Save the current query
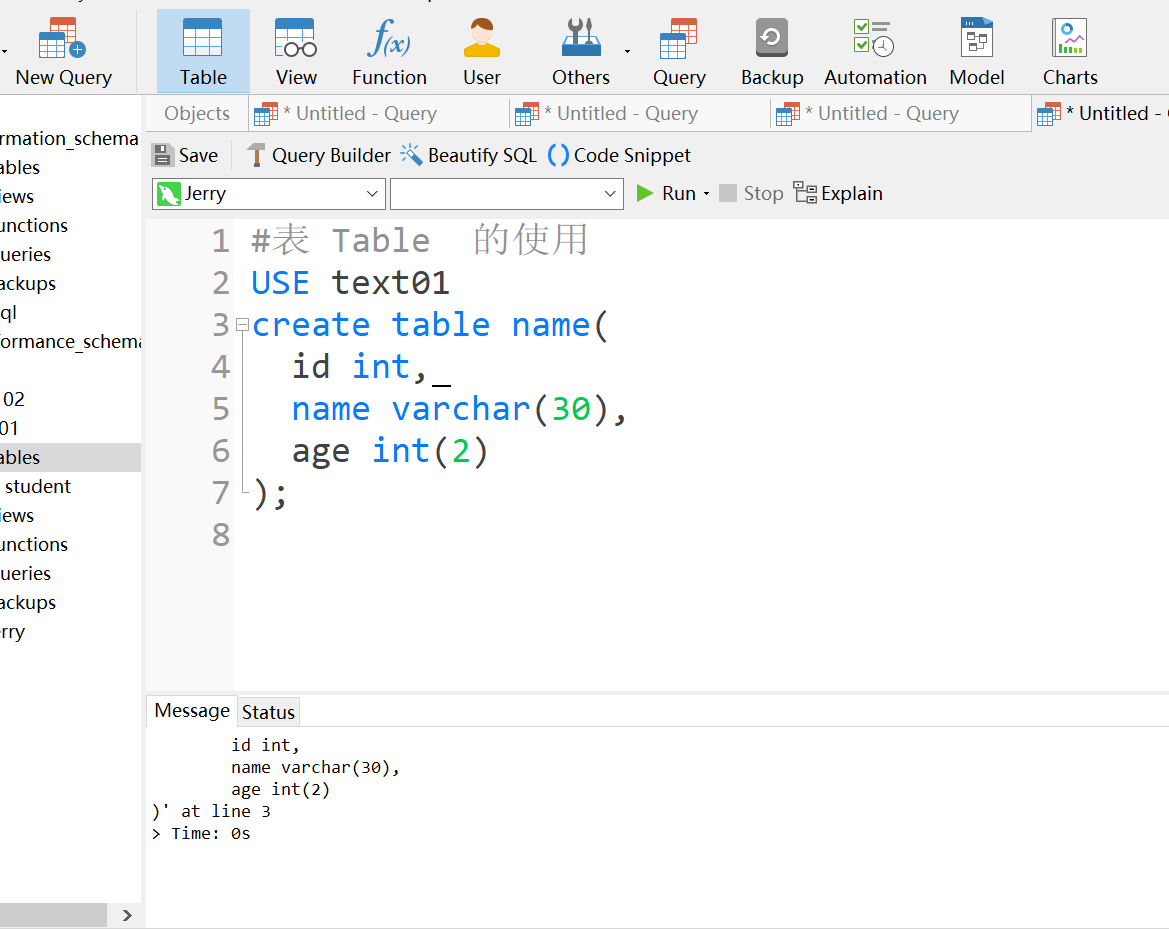 click(186, 155)
